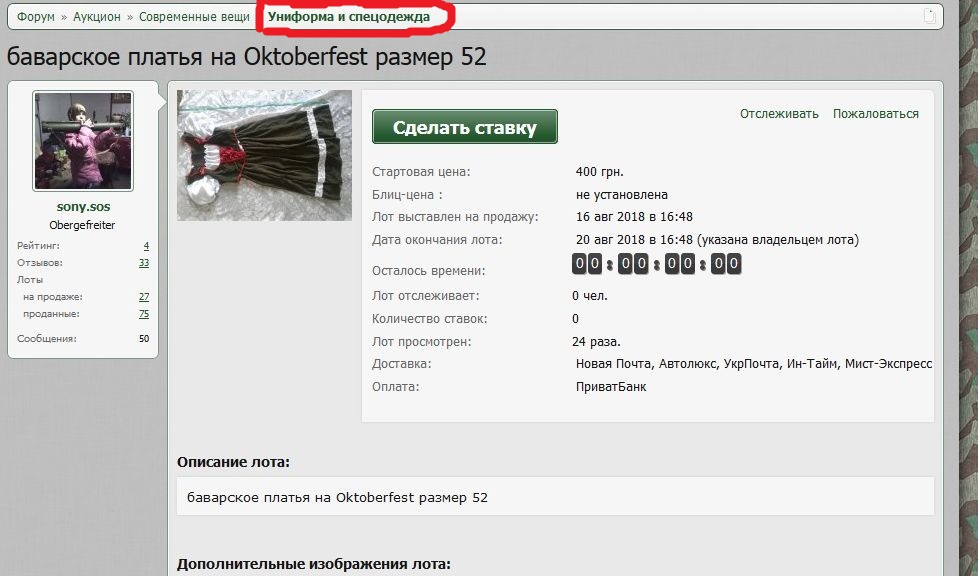Open the sony.sos user avatar

tap(83, 141)
